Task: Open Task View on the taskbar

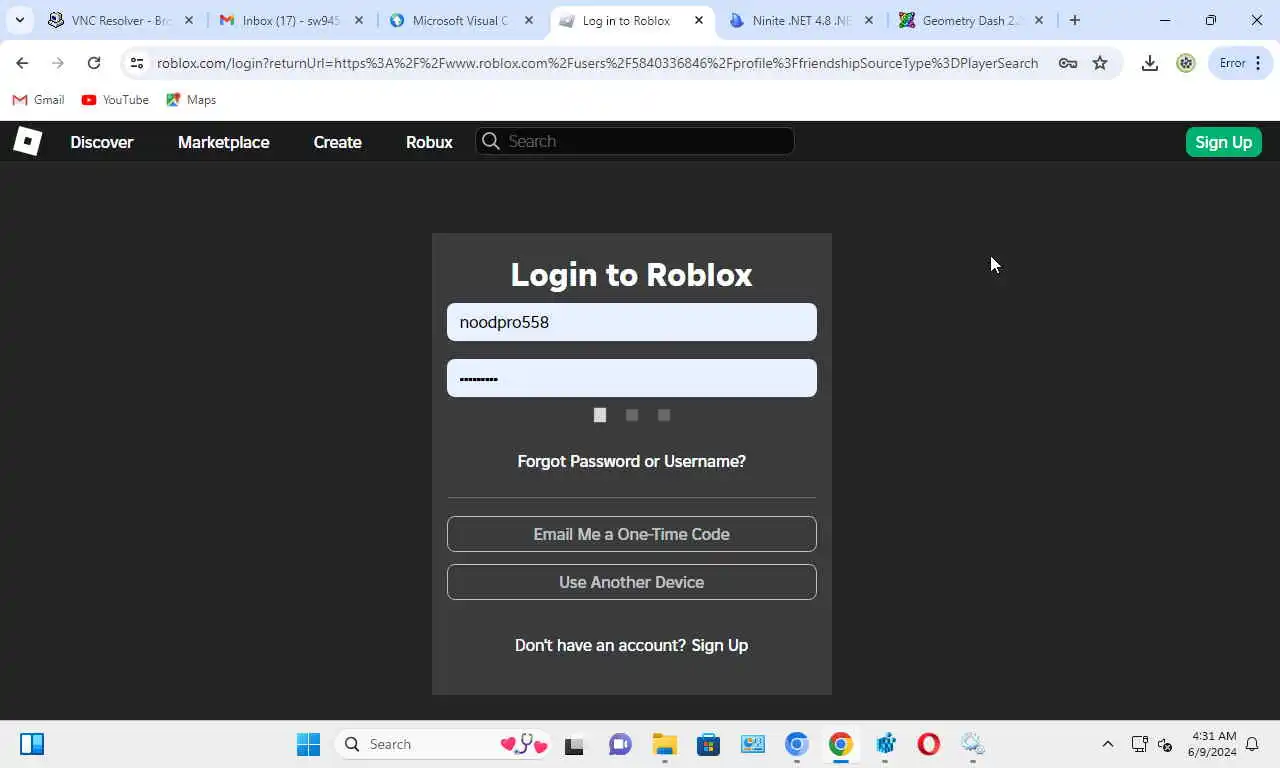Action: (574, 744)
